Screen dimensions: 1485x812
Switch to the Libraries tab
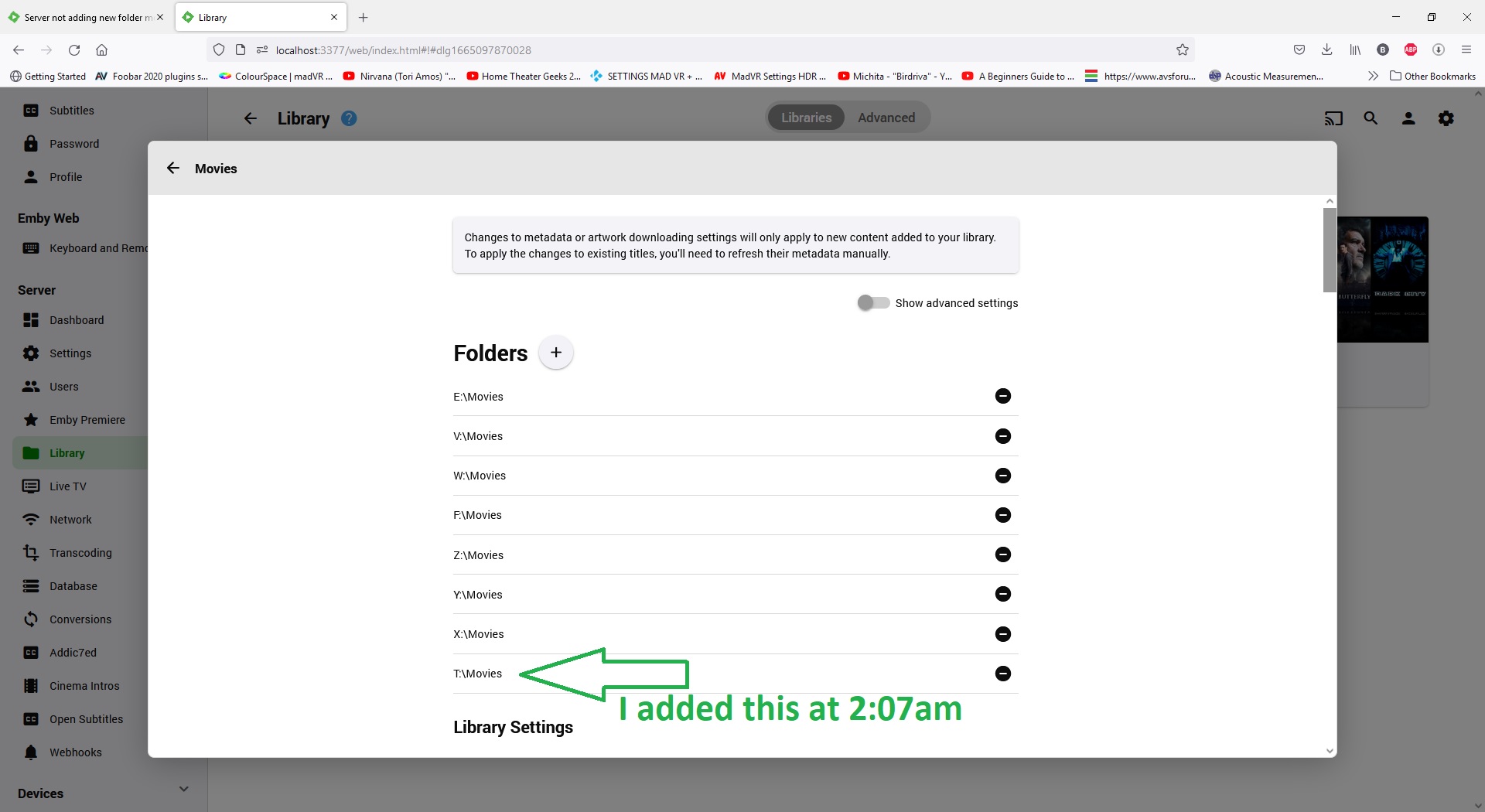coord(806,118)
